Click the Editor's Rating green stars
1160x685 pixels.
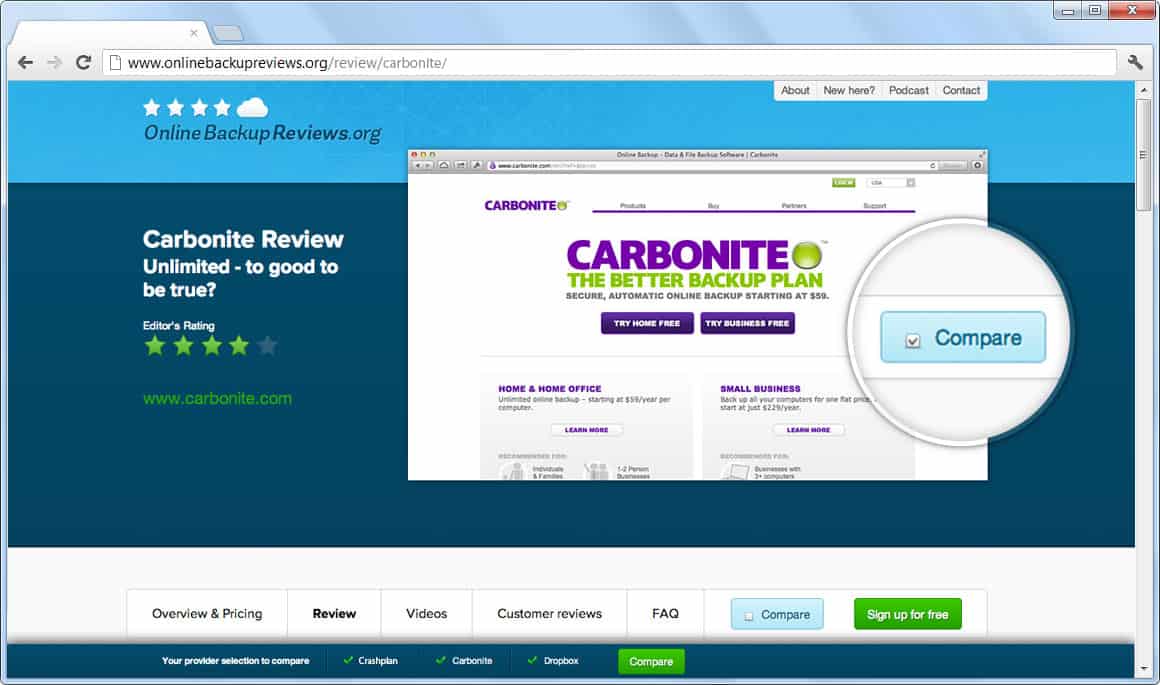(x=210, y=345)
